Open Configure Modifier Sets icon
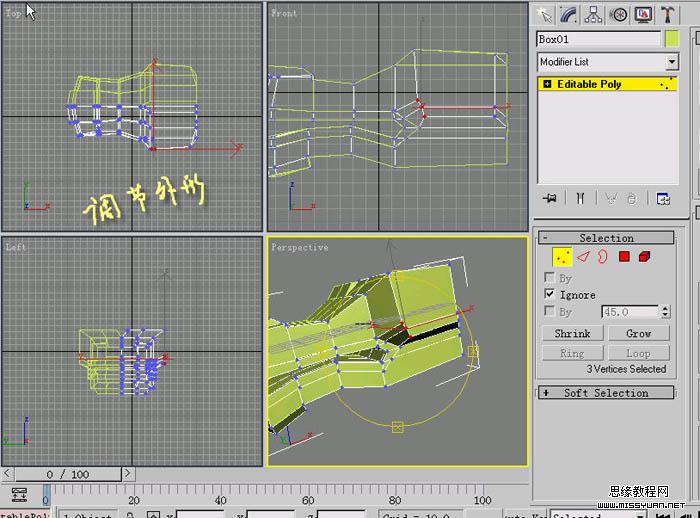Viewport: 700px width, 518px height. [x=663, y=198]
